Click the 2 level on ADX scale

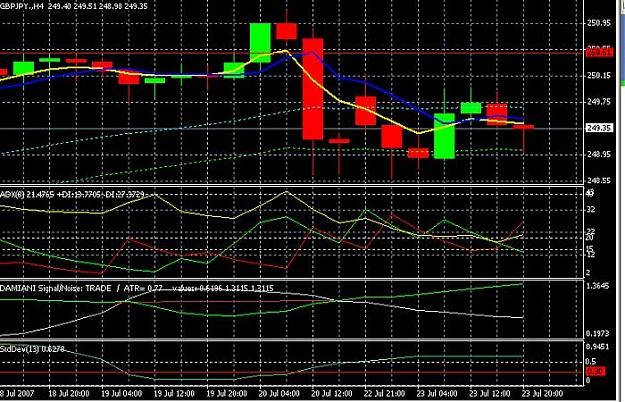tap(589, 273)
